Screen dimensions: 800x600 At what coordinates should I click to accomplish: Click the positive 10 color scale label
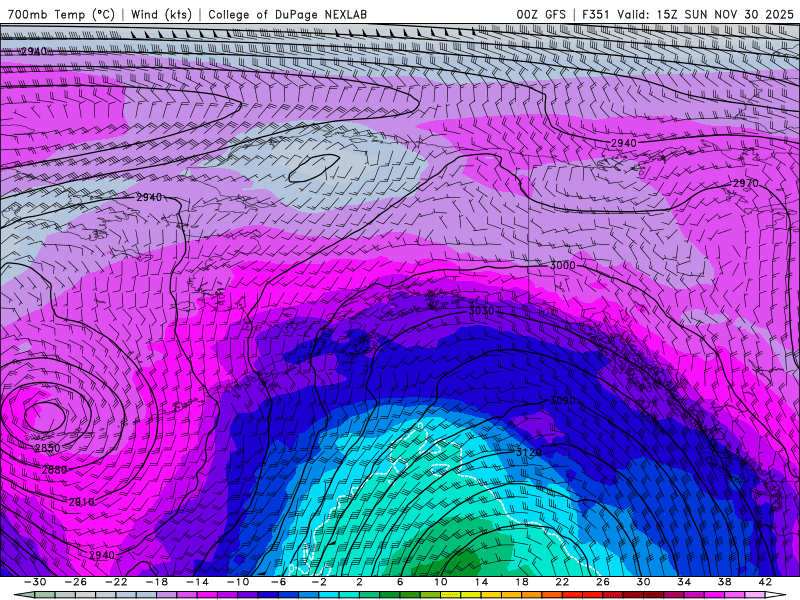click(440, 582)
